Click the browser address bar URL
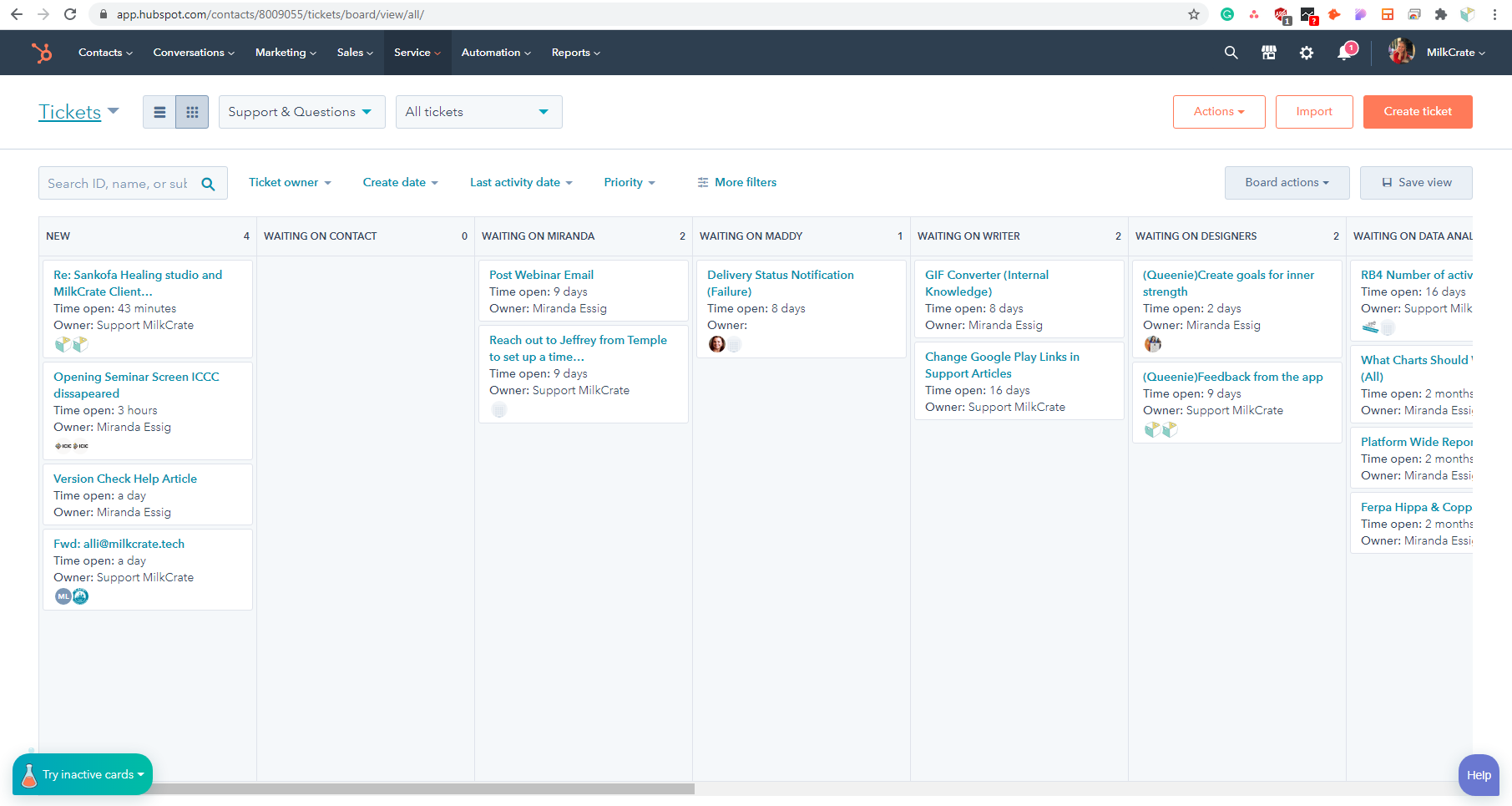 271,14
